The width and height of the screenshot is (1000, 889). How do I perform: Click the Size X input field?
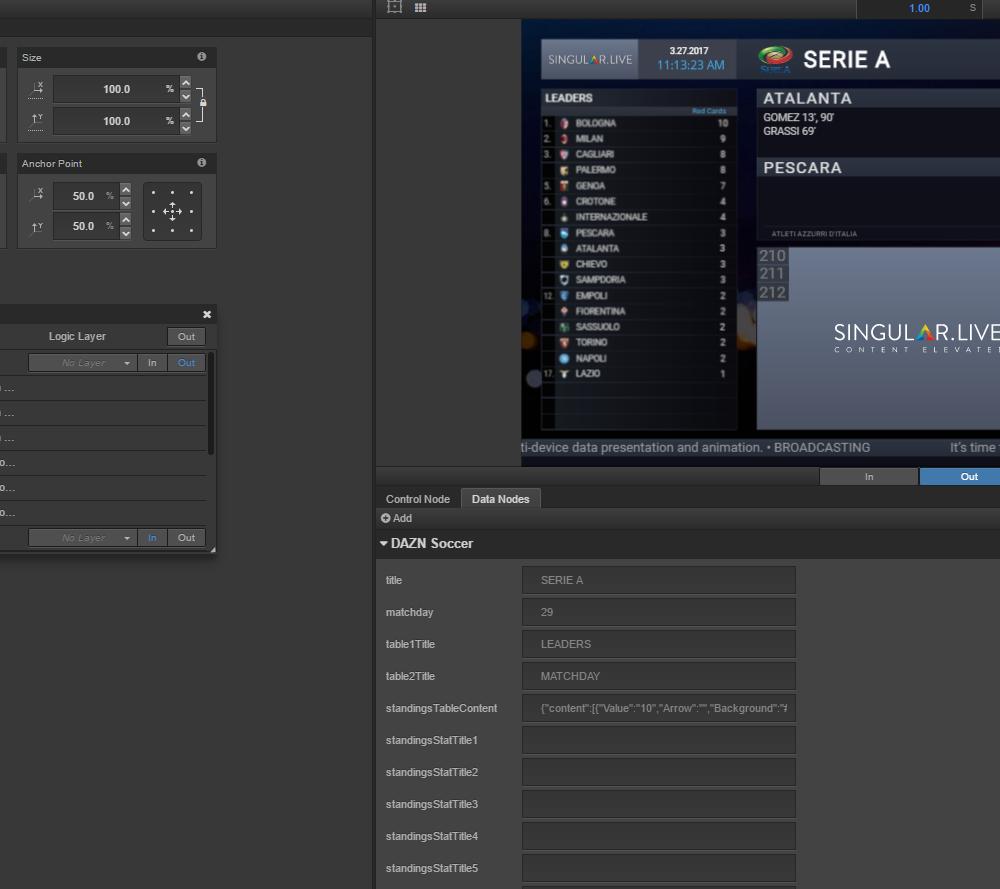(116, 89)
